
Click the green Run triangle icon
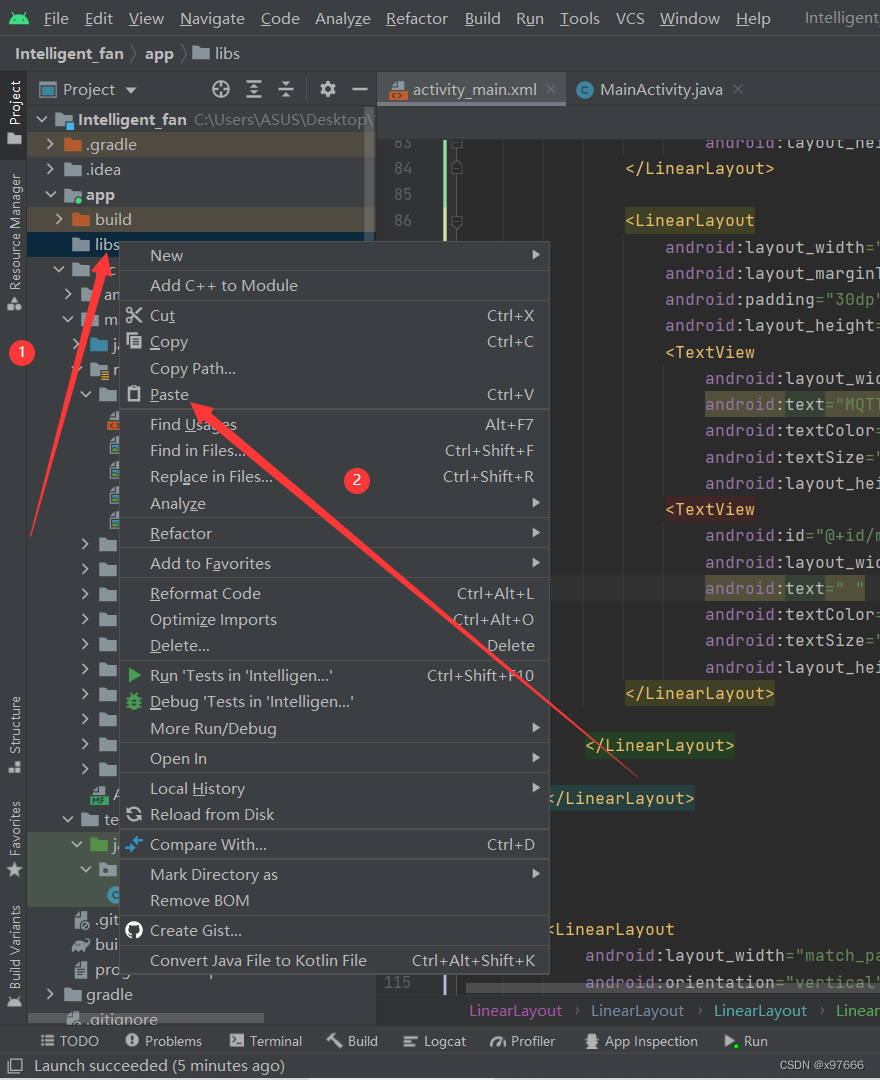tap(135, 676)
